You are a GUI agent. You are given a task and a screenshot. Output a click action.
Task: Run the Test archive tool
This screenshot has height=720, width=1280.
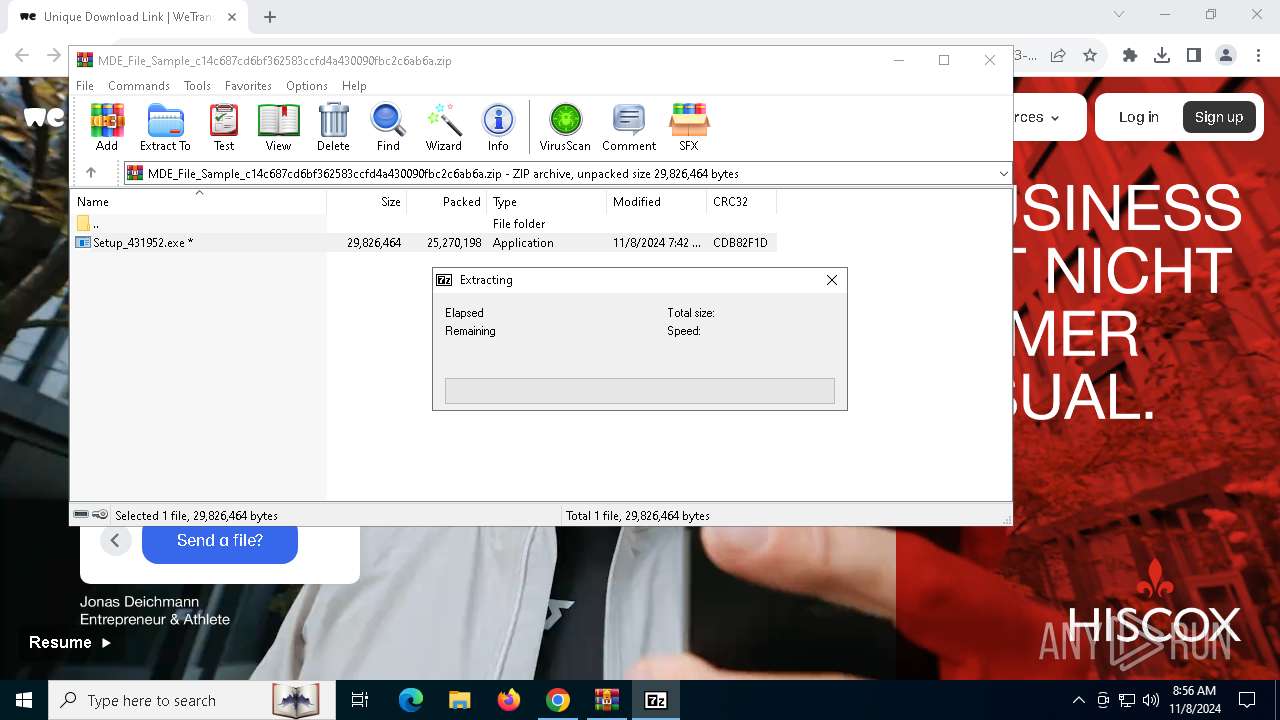224,128
